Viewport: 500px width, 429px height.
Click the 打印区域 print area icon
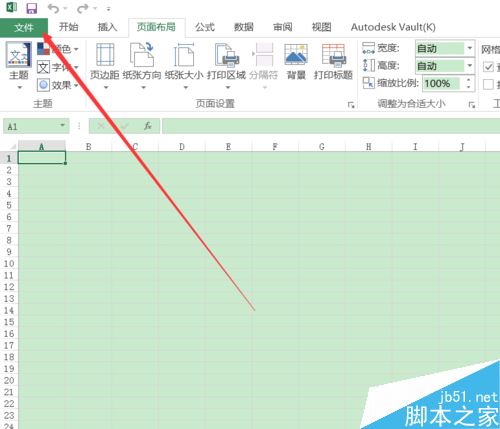tap(227, 54)
